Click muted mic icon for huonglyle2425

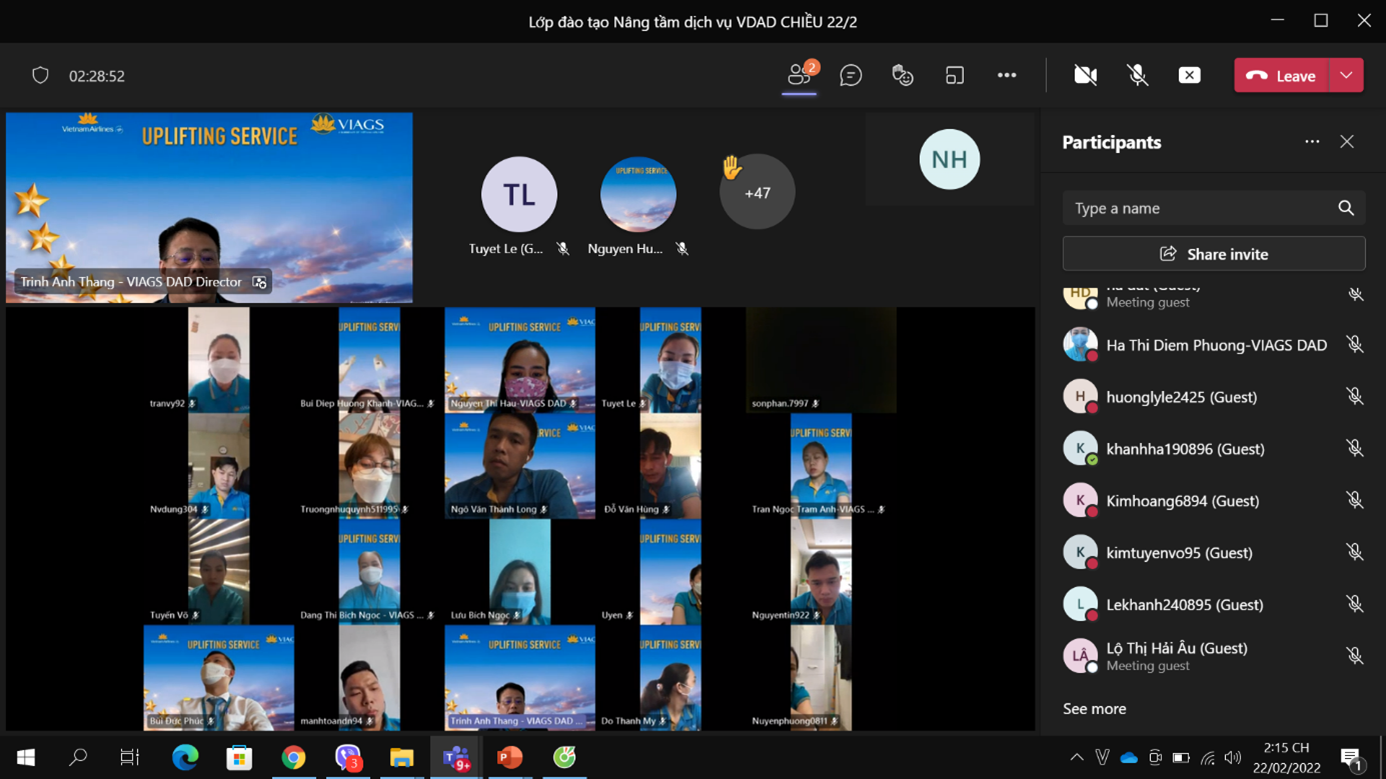pyautogui.click(x=1355, y=397)
